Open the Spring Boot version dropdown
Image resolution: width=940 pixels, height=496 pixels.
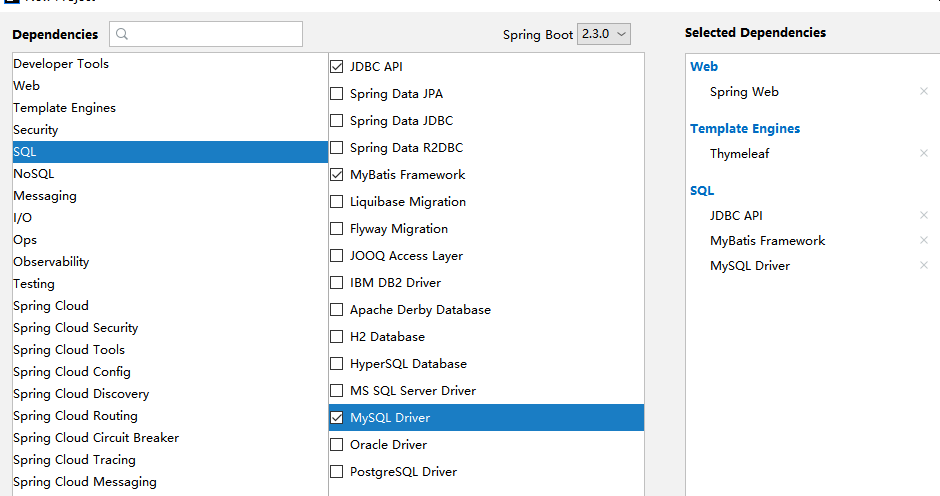coord(604,34)
